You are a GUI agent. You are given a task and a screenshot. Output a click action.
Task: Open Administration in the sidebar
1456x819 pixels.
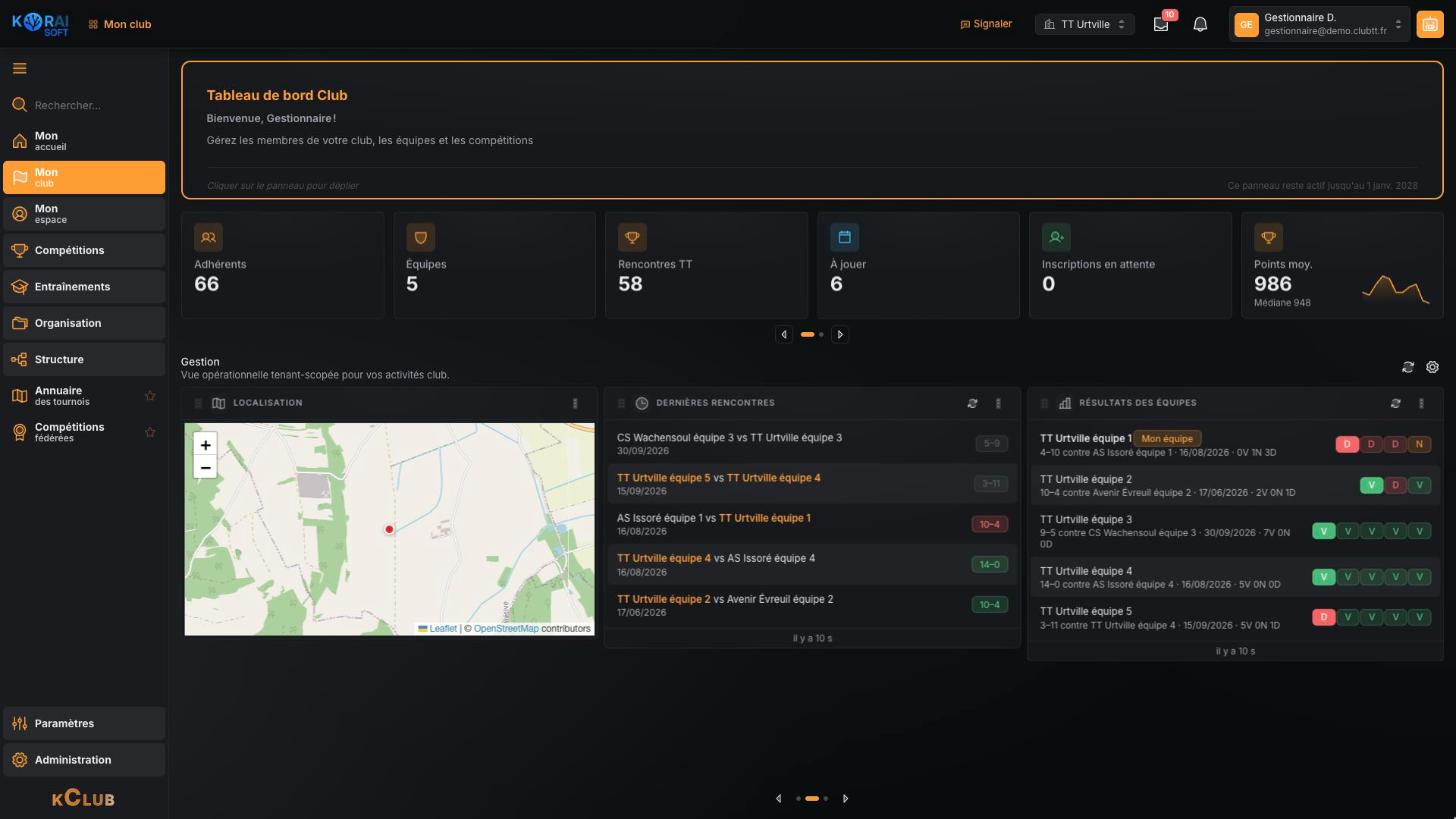pyautogui.click(x=84, y=760)
